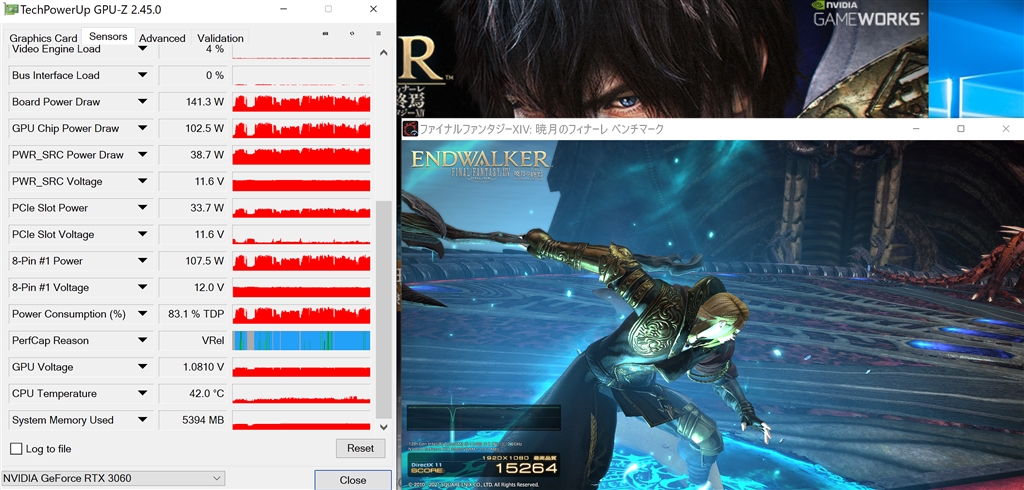Minimize the GPU-Z window
The height and width of the screenshot is (490, 1024).
283,9
